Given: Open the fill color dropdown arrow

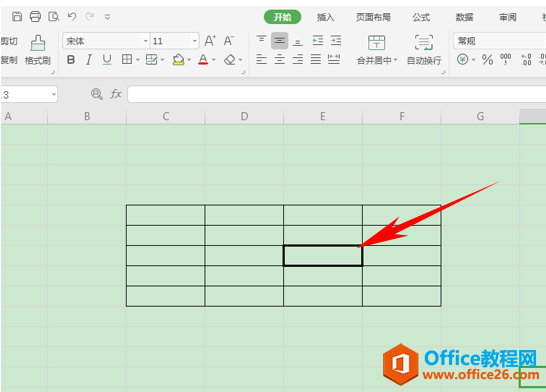Looking at the screenshot, I should click(x=189, y=60).
